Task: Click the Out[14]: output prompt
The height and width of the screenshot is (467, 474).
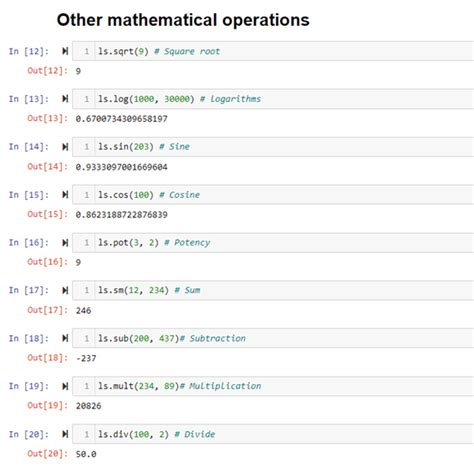Action: [x=47, y=166]
